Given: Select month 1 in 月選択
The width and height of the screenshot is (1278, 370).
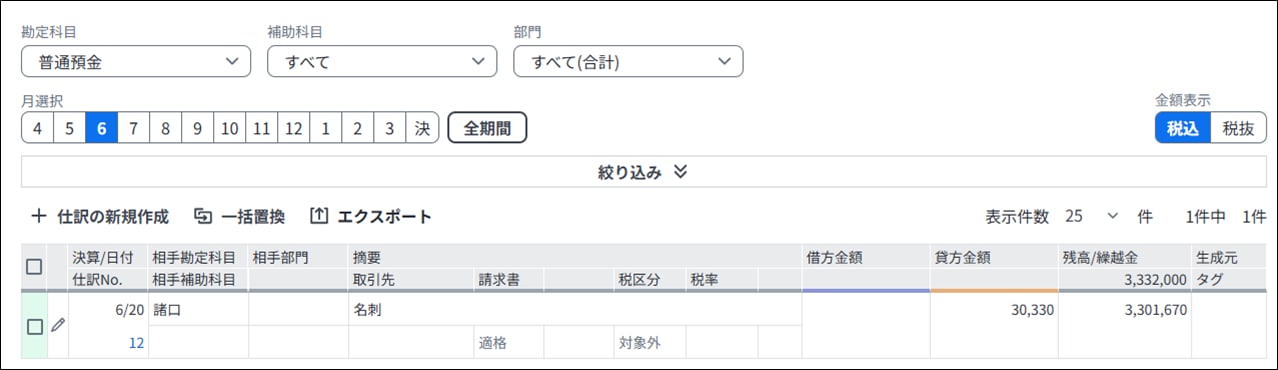Looking at the screenshot, I should pos(325,128).
